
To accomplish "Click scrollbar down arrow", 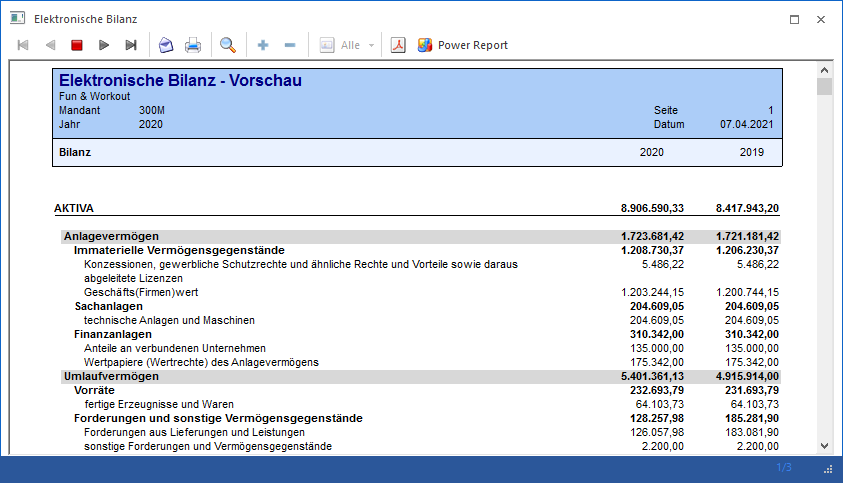I will 824,446.
